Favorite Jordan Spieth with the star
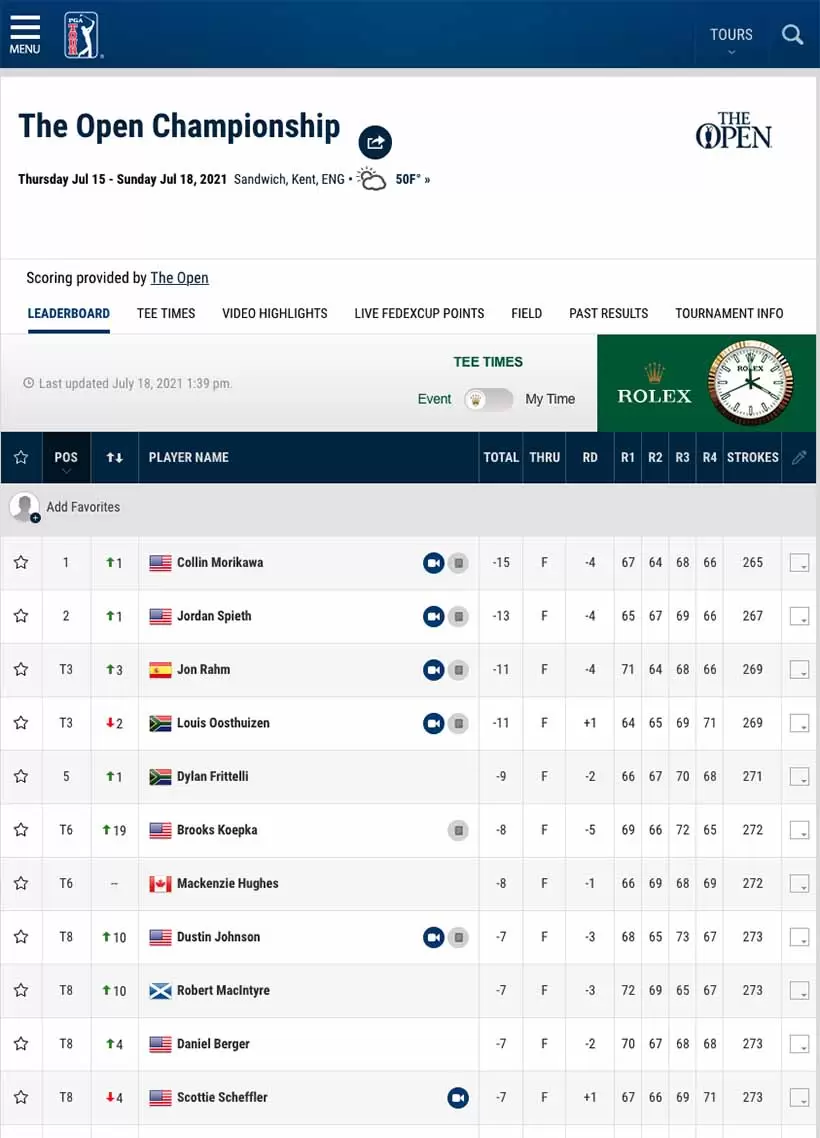 pos(21,616)
